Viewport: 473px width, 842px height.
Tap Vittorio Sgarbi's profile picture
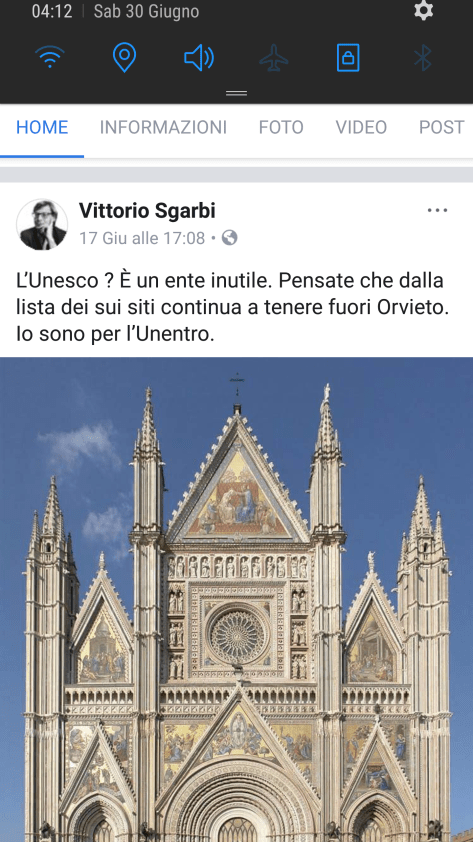(42, 224)
